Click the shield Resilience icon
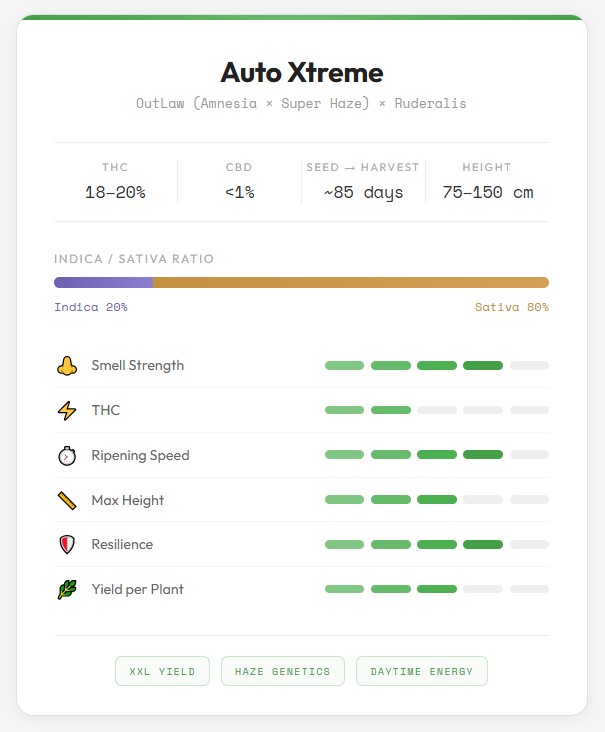605x732 pixels. [x=67, y=545]
